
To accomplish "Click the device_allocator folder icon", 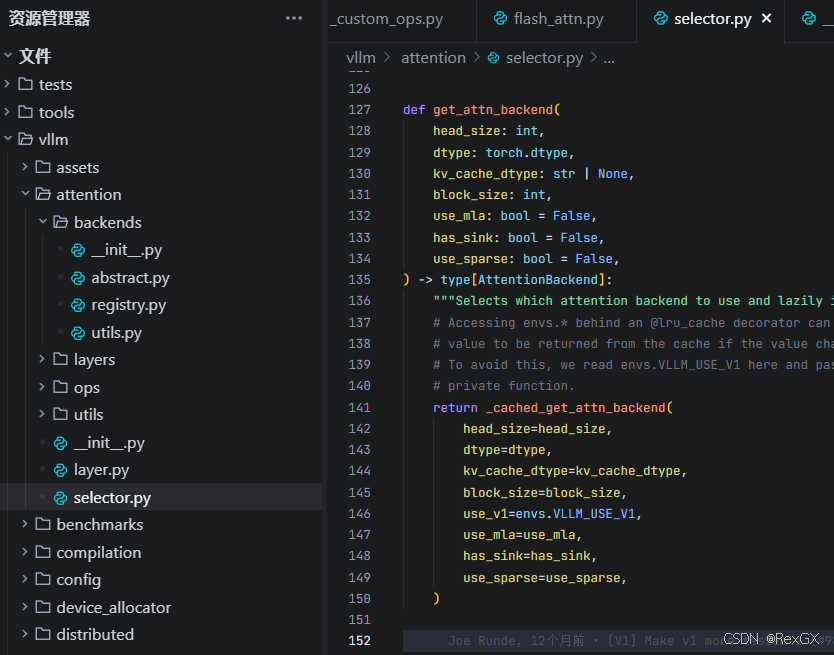I will pyautogui.click(x=43, y=607).
